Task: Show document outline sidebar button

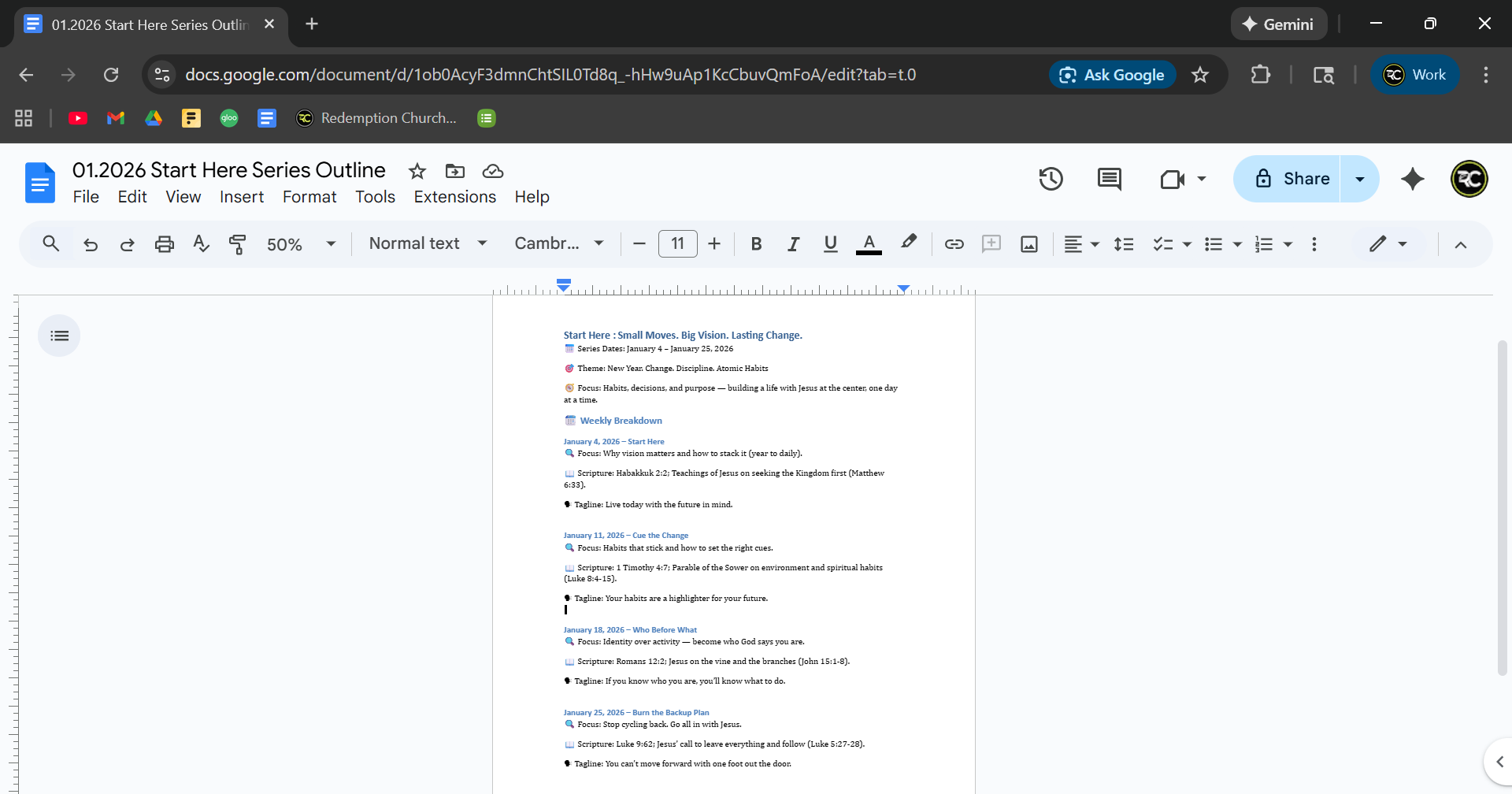Action: click(x=59, y=336)
